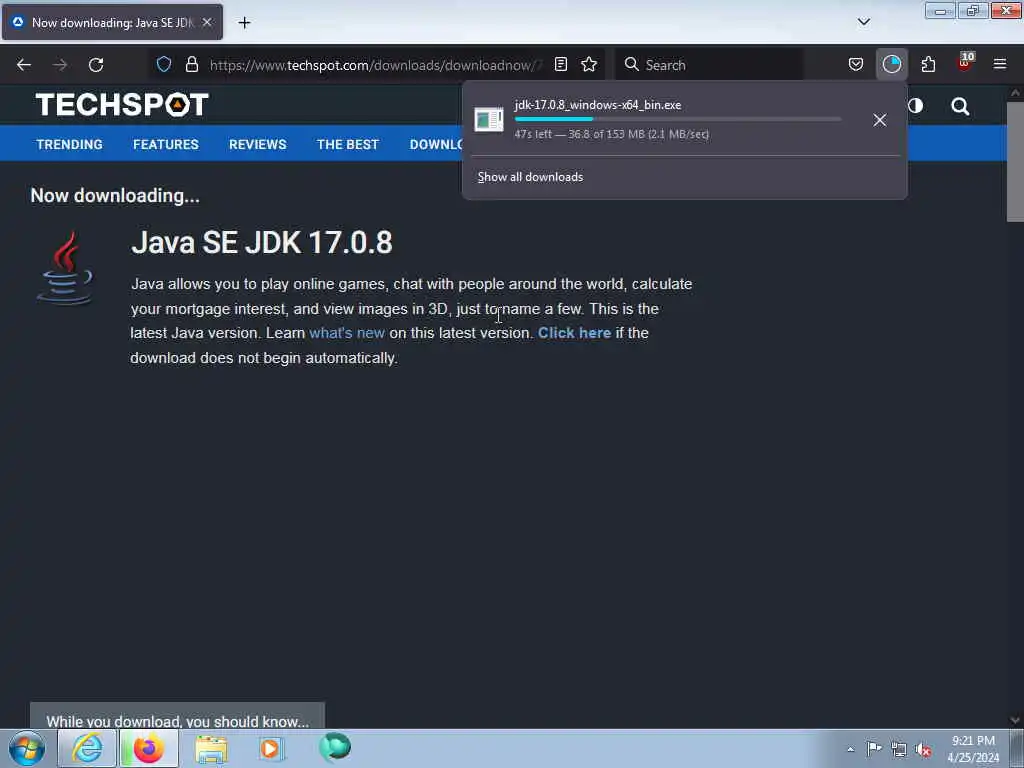The height and width of the screenshot is (768, 1024).
Task: Click the Java SE JDK 17.0.8 heading
Action: click(x=262, y=242)
